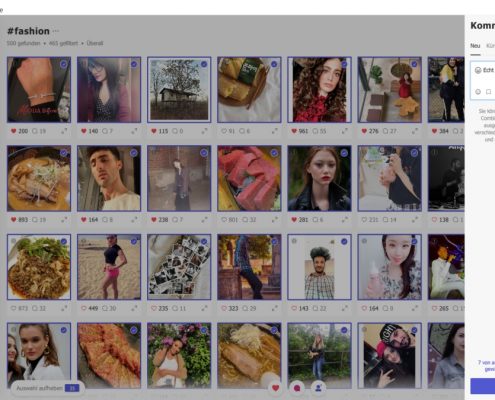Screen dimensions: 495x400
Task: Click the follow user icon at bottom
Action: [x=318, y=388]
